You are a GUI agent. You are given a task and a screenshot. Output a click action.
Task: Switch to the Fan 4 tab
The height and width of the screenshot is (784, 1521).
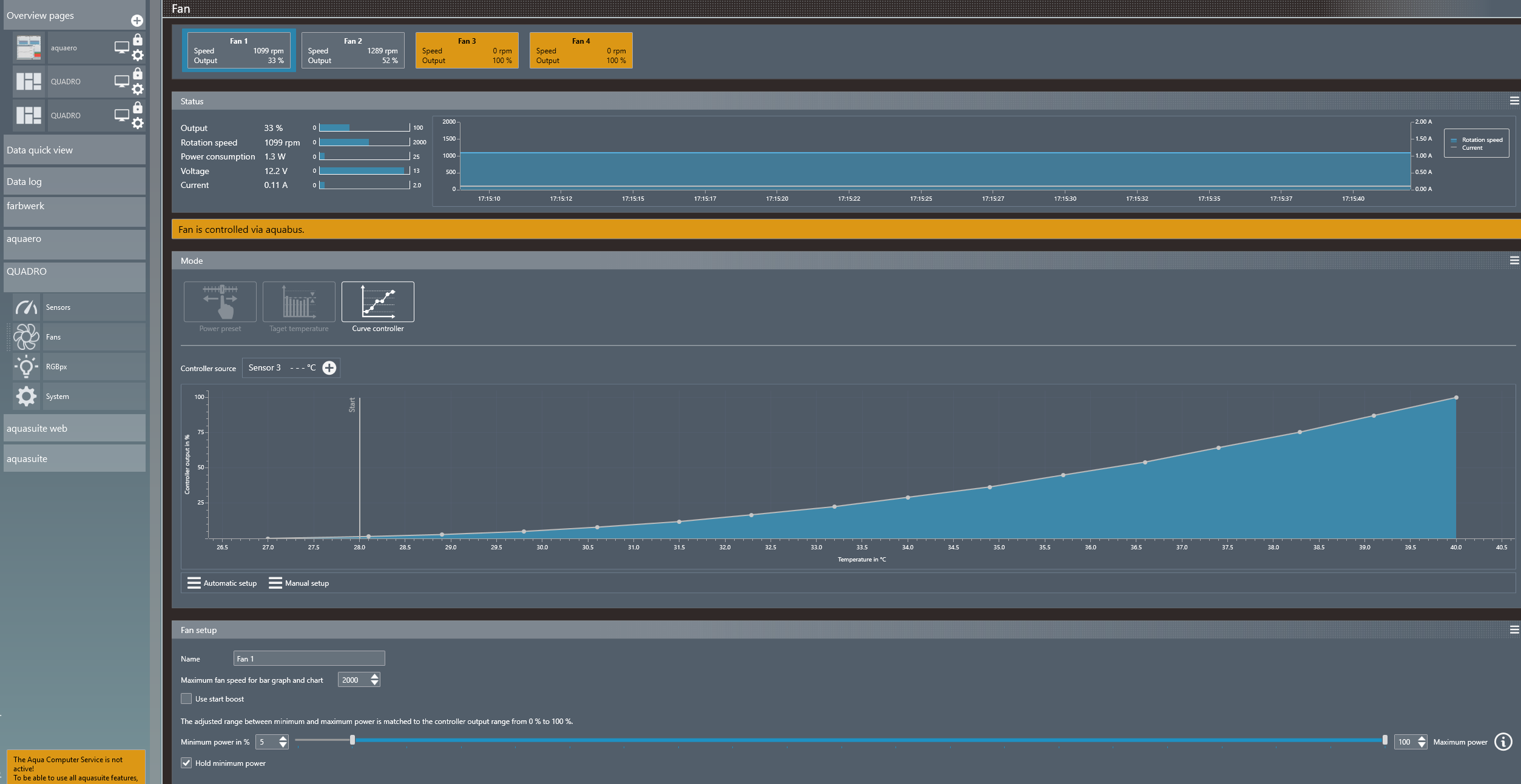[x=581, y=50]
